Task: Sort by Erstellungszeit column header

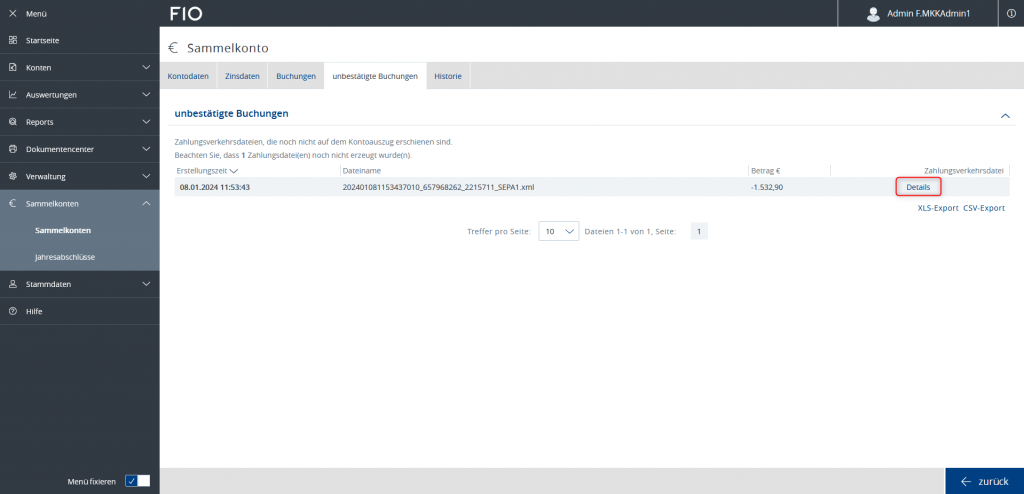Action: click(206, 171)
